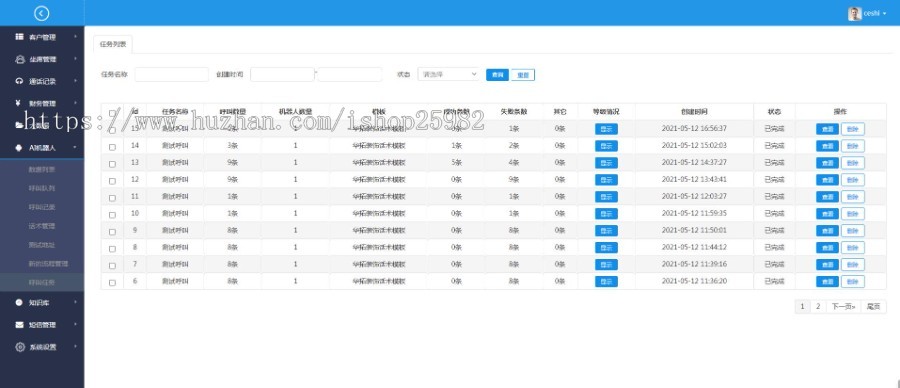Click the headset icon beside 通话记录
The width and height of the screenshot is (900, 388).
[20, 81]
